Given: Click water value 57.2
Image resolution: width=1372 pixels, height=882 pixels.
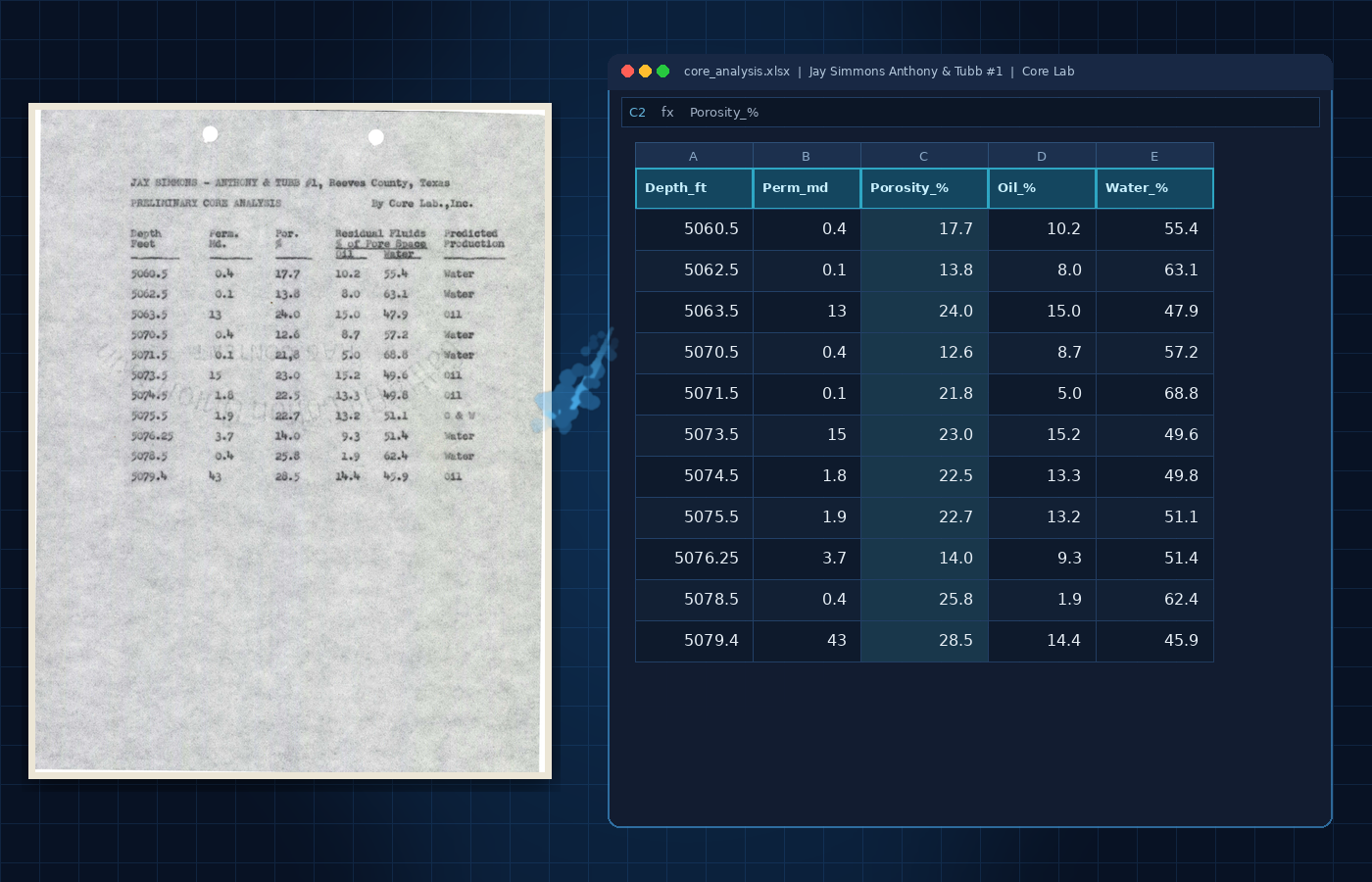Looking at the screenshot, I should point(1154,353).
